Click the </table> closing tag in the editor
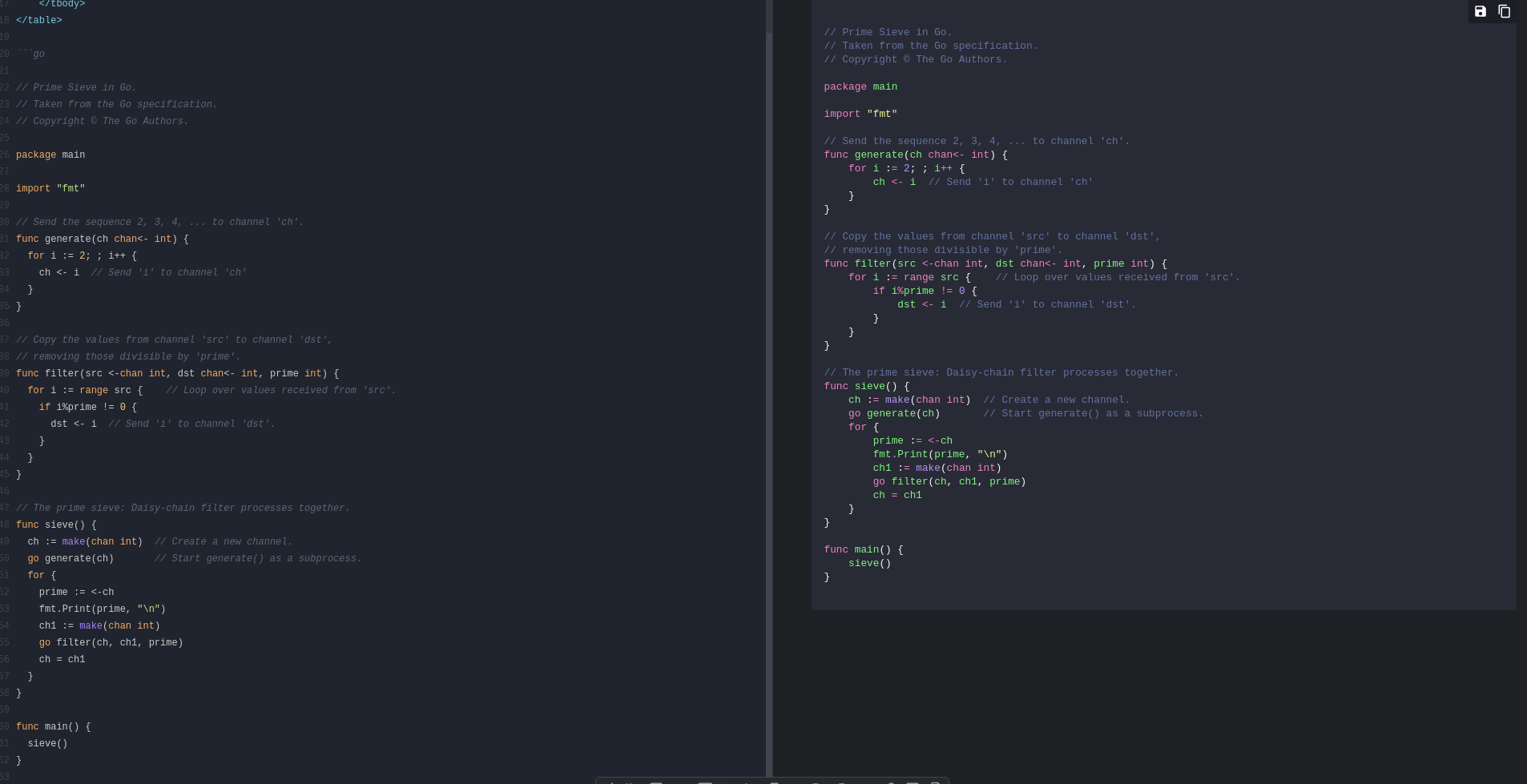This screenshot has width=1527, height=784. click(x=39, y=20)
